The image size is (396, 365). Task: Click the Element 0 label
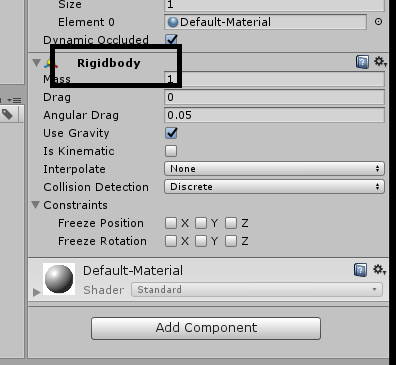pyautogui.click(x=86, y=22)
